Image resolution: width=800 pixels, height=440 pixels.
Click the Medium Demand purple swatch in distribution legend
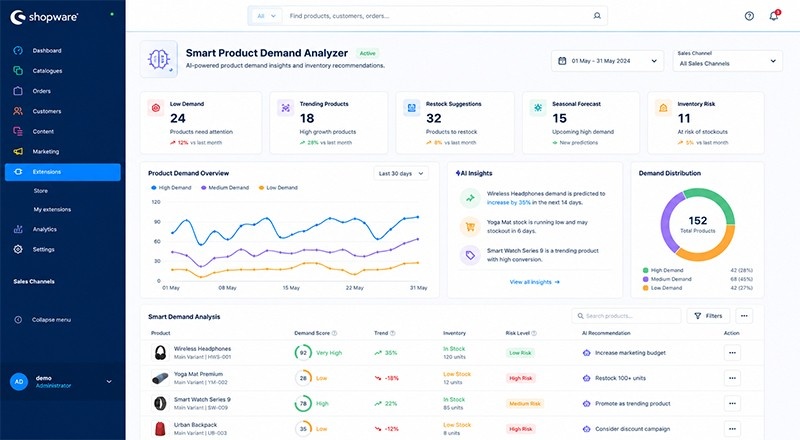tap(645, 279)
